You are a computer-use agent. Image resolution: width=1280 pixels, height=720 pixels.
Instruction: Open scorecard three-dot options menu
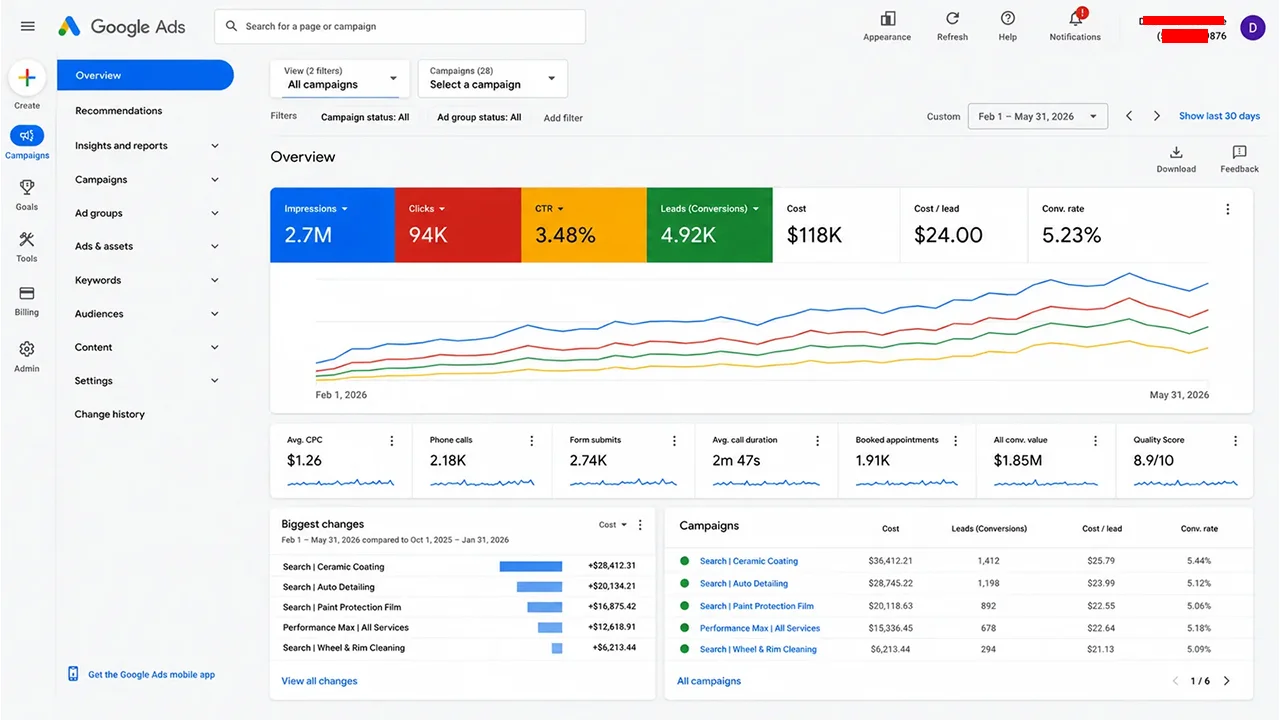coord(1228,209)
